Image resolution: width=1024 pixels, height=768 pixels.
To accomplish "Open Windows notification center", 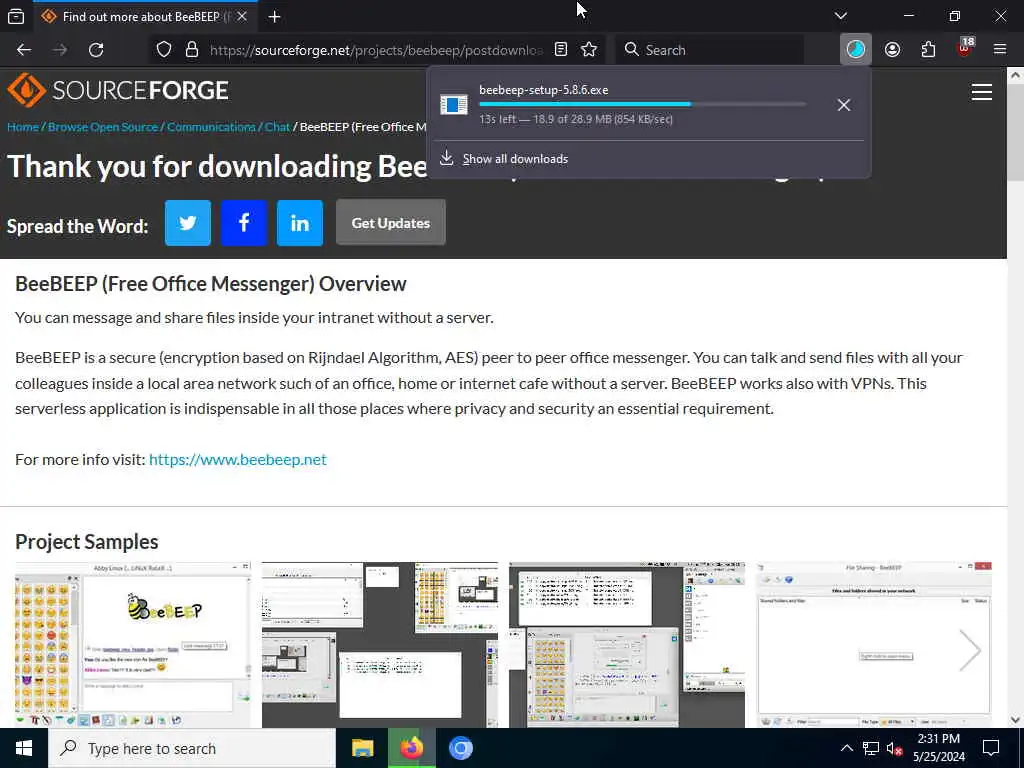I will [x=991, y=748].
